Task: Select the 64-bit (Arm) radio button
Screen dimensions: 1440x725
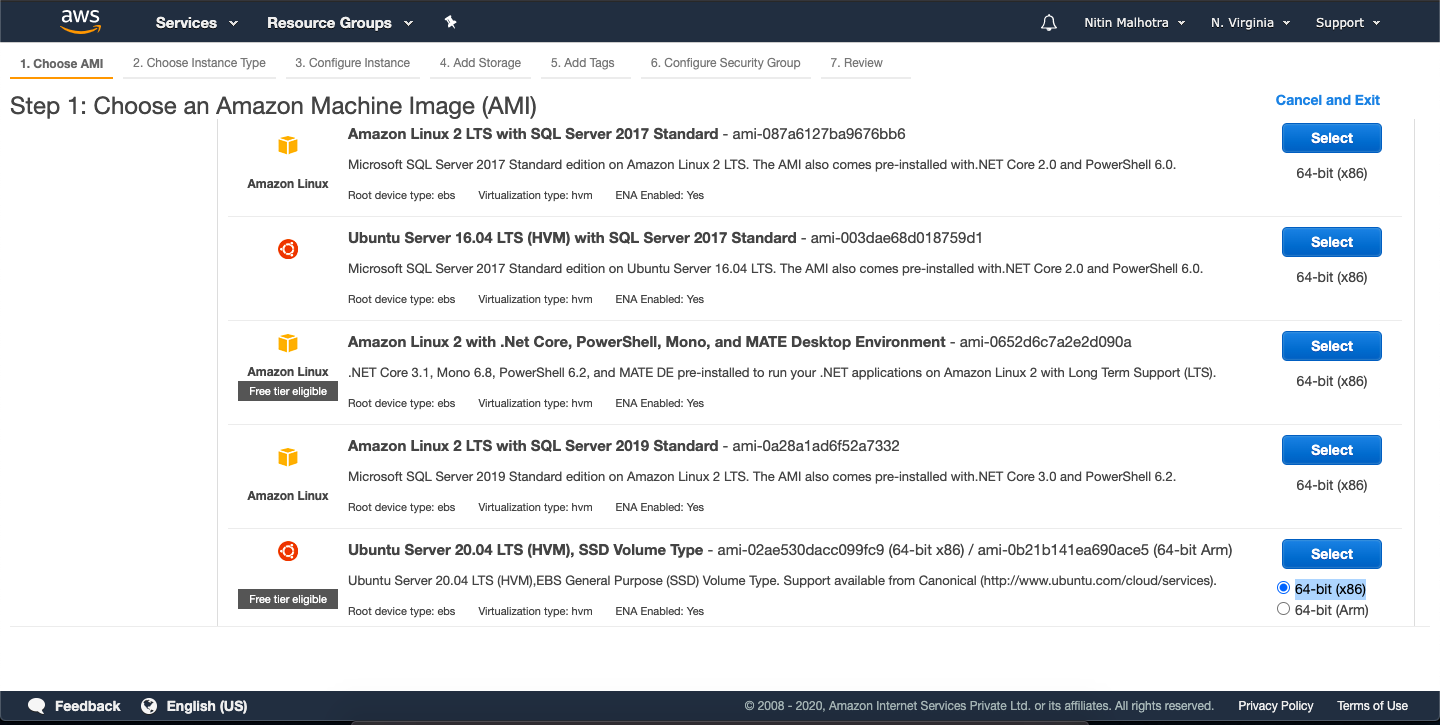Action: tap(1284, 609)
